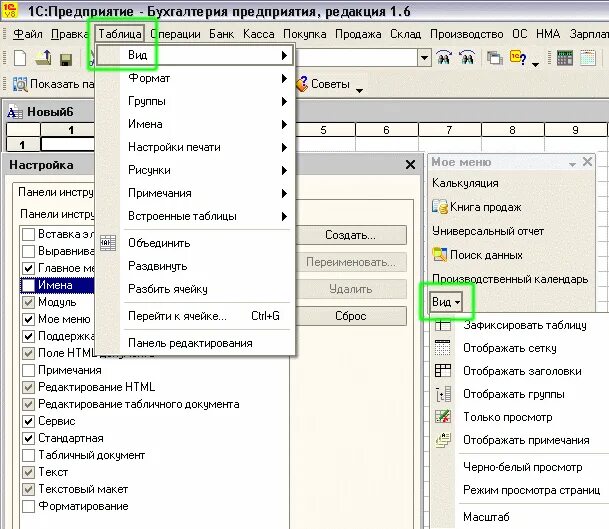Click the Сброс button
The height and width of the screenshot is (529, 609).
point(351,316)
